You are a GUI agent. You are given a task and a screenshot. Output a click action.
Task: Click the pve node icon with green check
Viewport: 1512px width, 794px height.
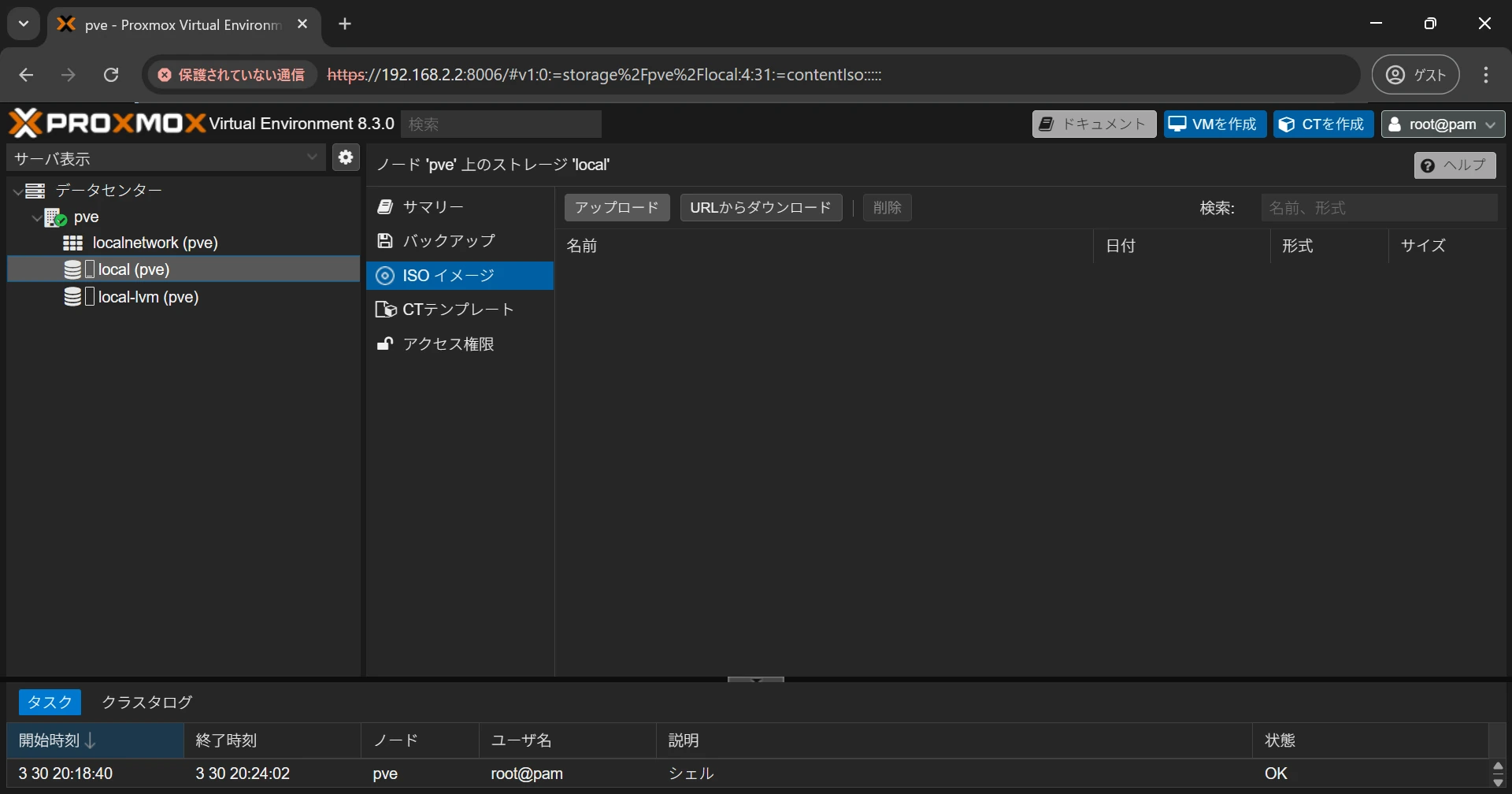(x=55, y=217)
